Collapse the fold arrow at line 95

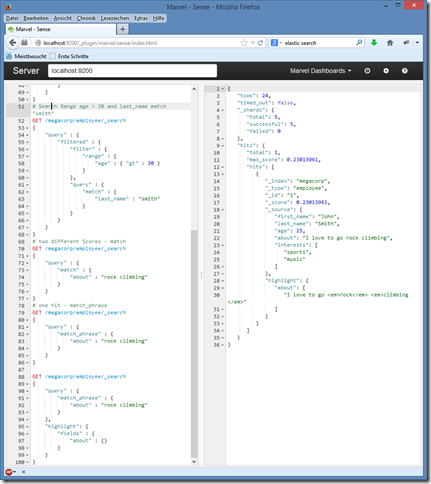pos(27,427)
